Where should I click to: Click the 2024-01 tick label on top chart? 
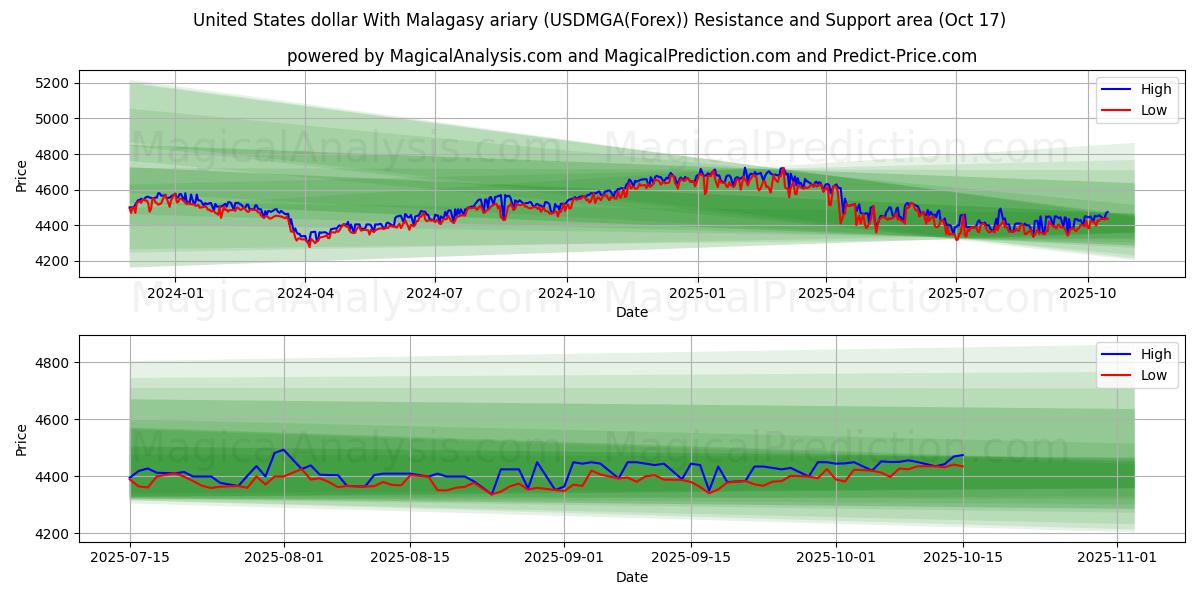click(175, 293)
